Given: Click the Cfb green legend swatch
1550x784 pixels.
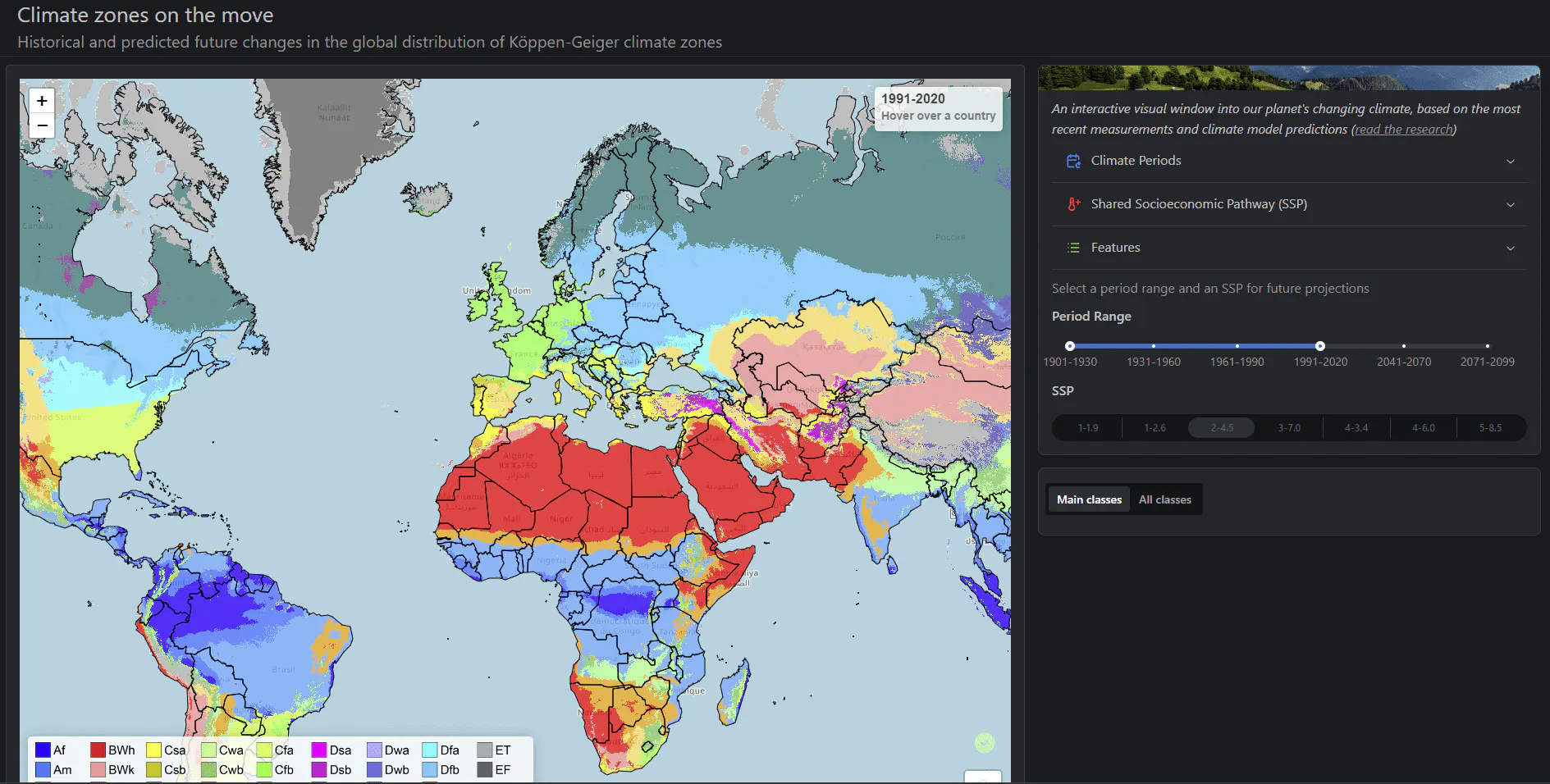Looking at the screenshot, I should [264, 769].
